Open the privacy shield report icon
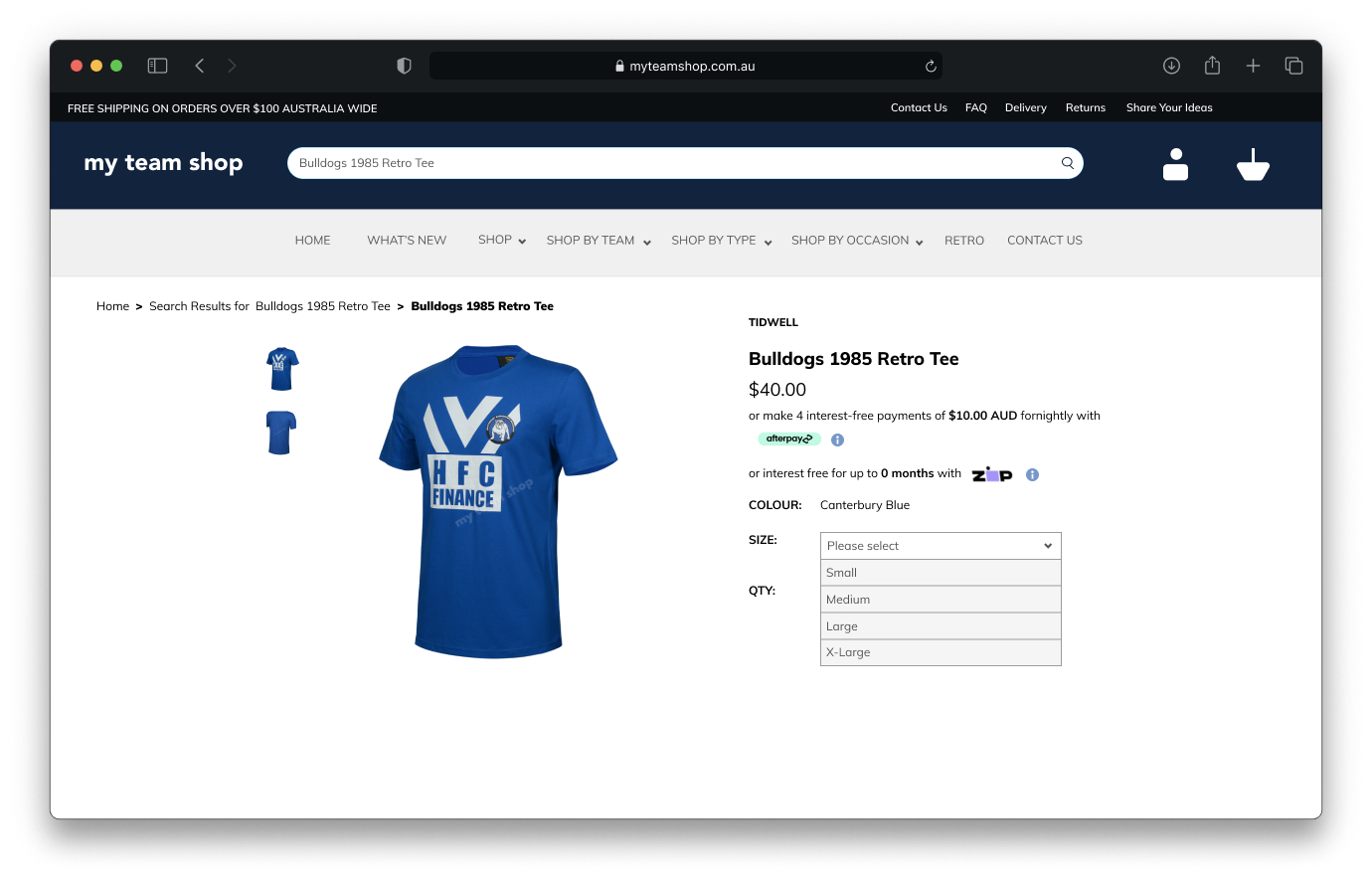 pos(404,66)
